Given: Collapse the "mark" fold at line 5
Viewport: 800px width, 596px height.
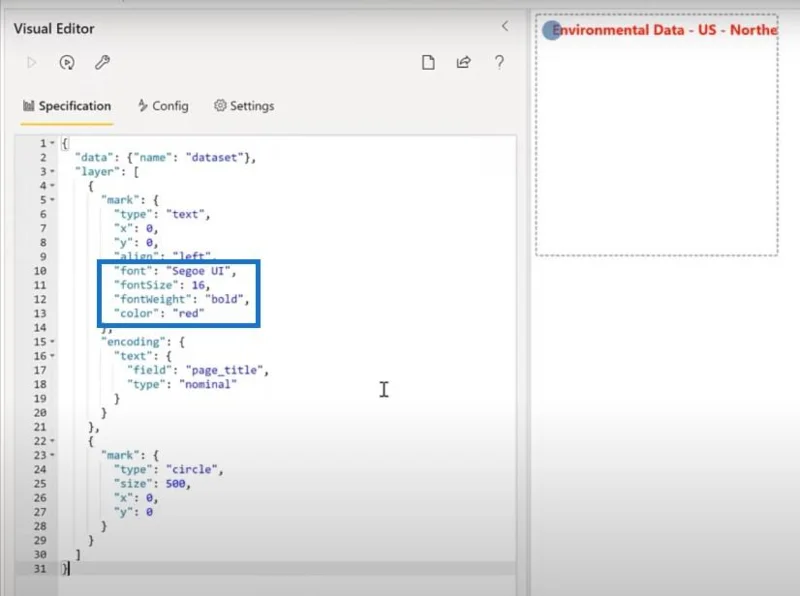Looking at the screenshot, I should coord(52,200).
